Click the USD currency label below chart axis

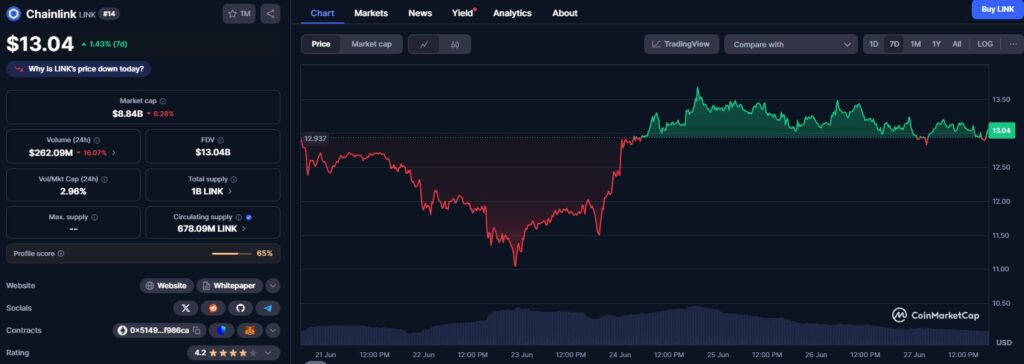tap(1004, 342)
